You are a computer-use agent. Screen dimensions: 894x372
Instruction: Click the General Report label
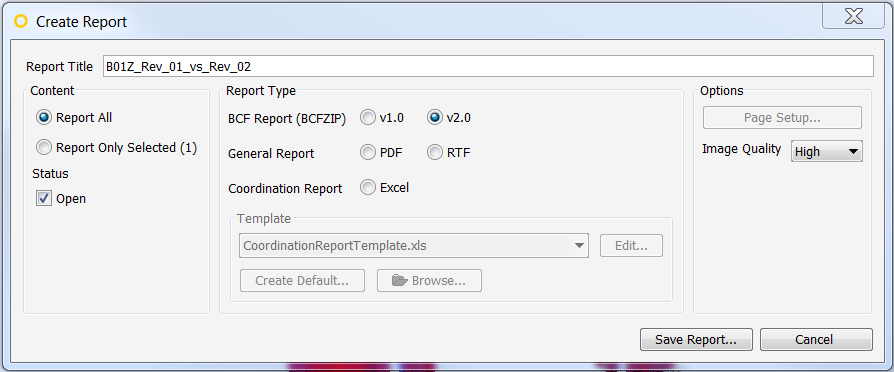(x=271, y=154)
